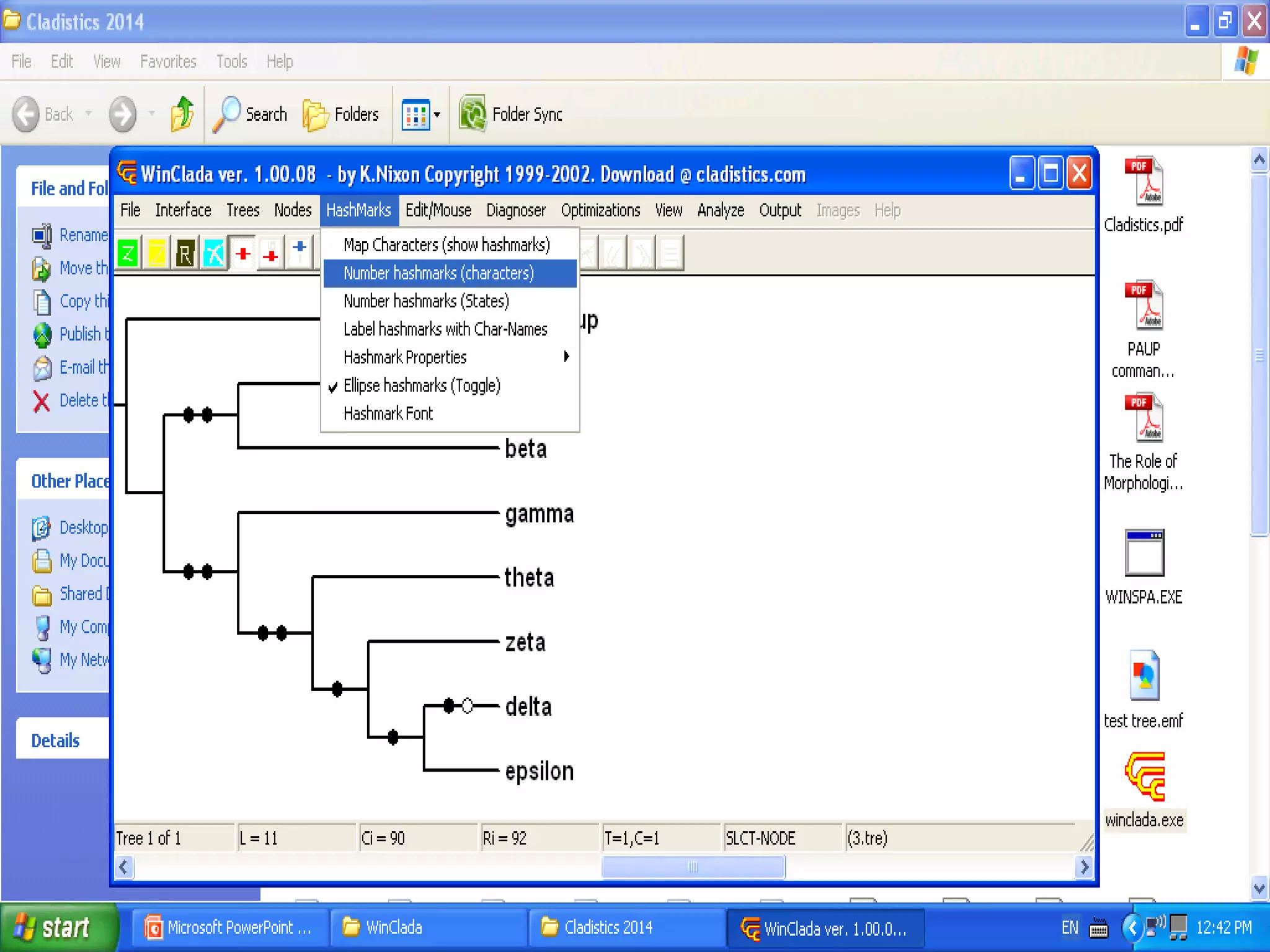Choose Number hashmarks (States)
The image size is (1270, 952).
(x=426, y=301)
